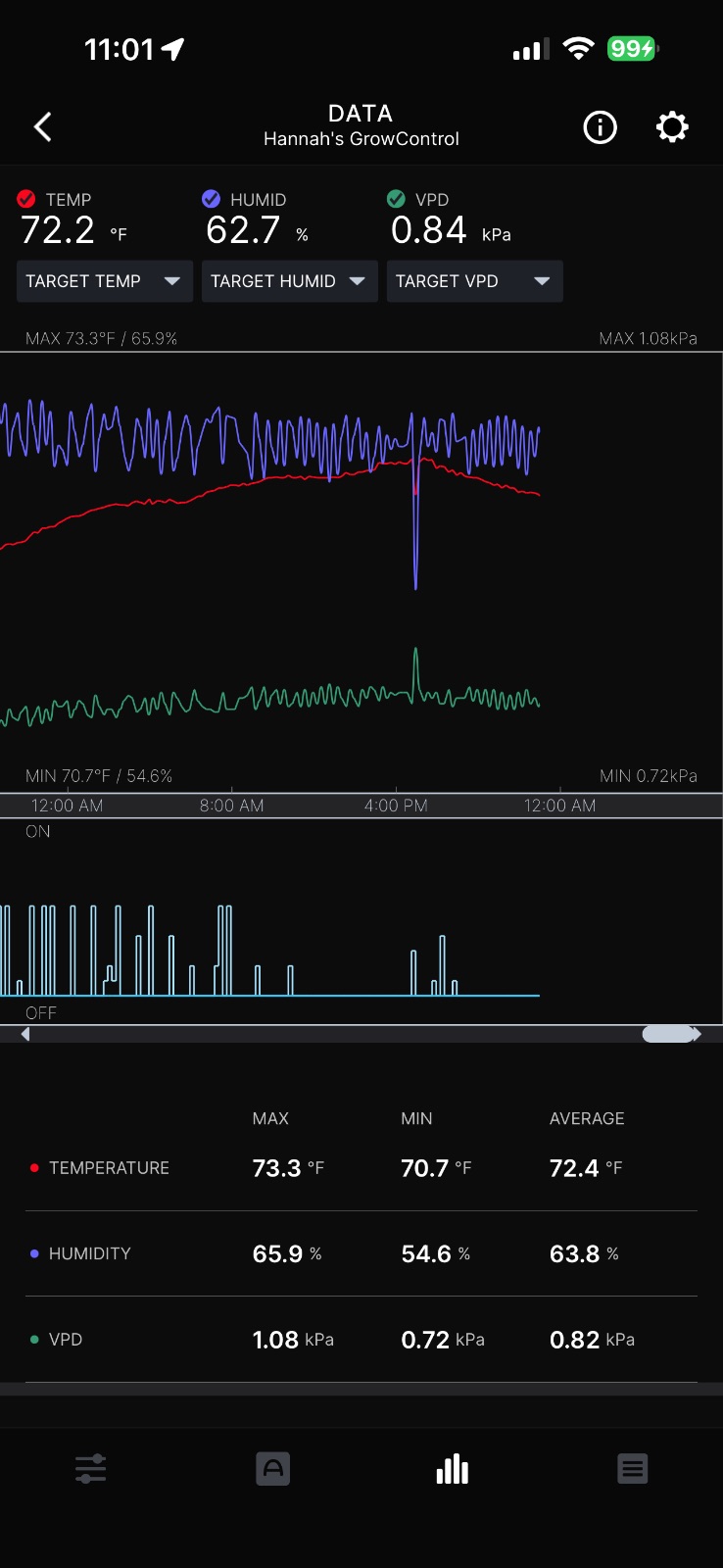Expand the TARGET VPD dropdown

[475, 281]
